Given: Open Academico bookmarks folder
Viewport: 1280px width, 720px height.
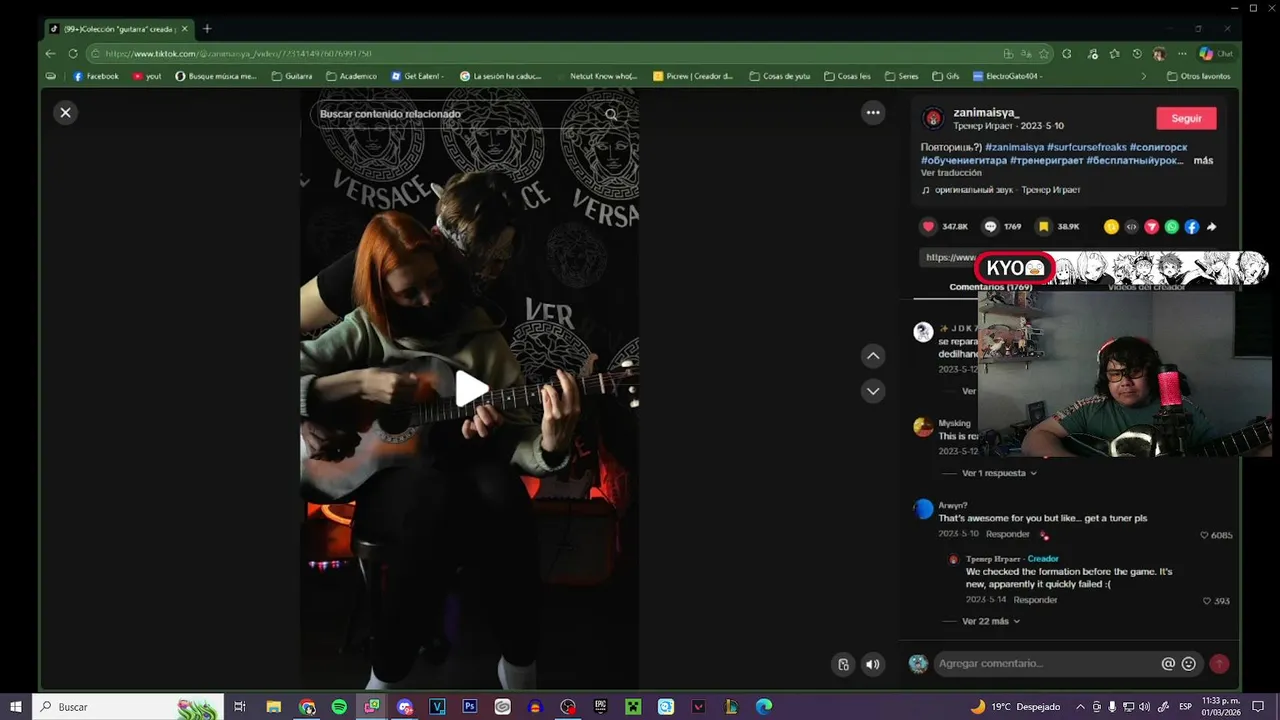Looking at the screenshot, I should coord(351,76).
